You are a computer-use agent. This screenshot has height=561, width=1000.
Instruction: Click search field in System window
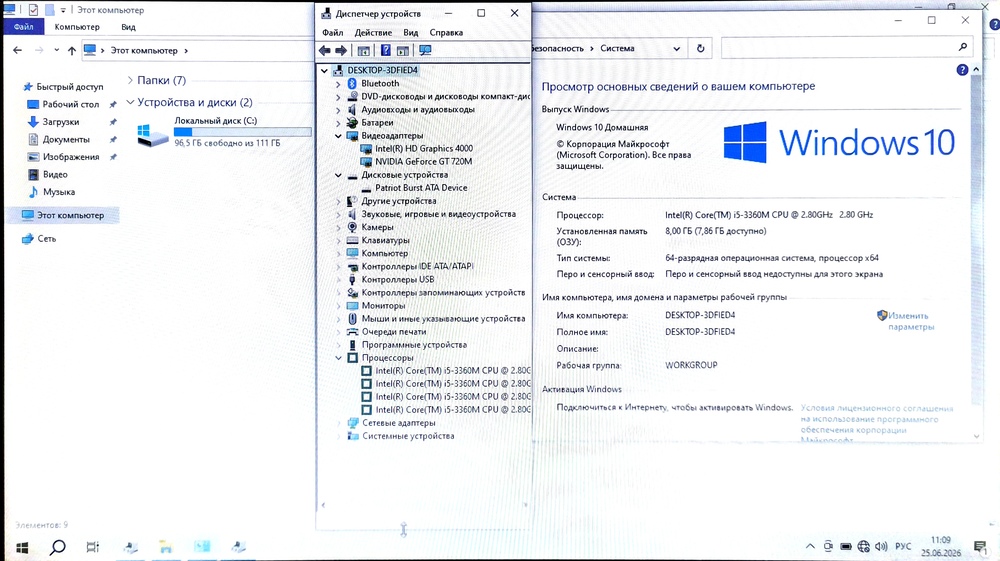tap(846, 48)
